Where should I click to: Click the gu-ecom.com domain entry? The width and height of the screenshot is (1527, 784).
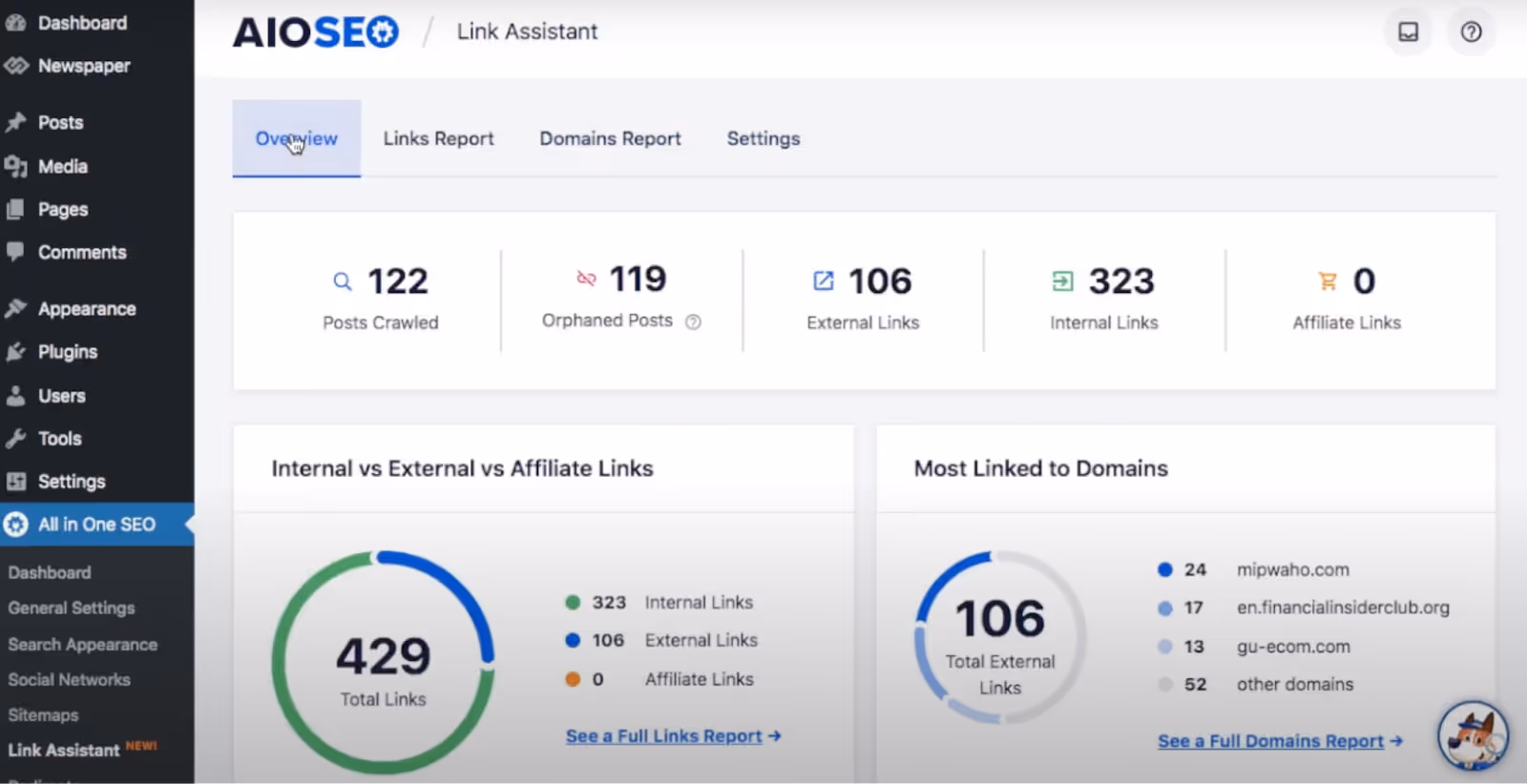(x=1293, y=646)
